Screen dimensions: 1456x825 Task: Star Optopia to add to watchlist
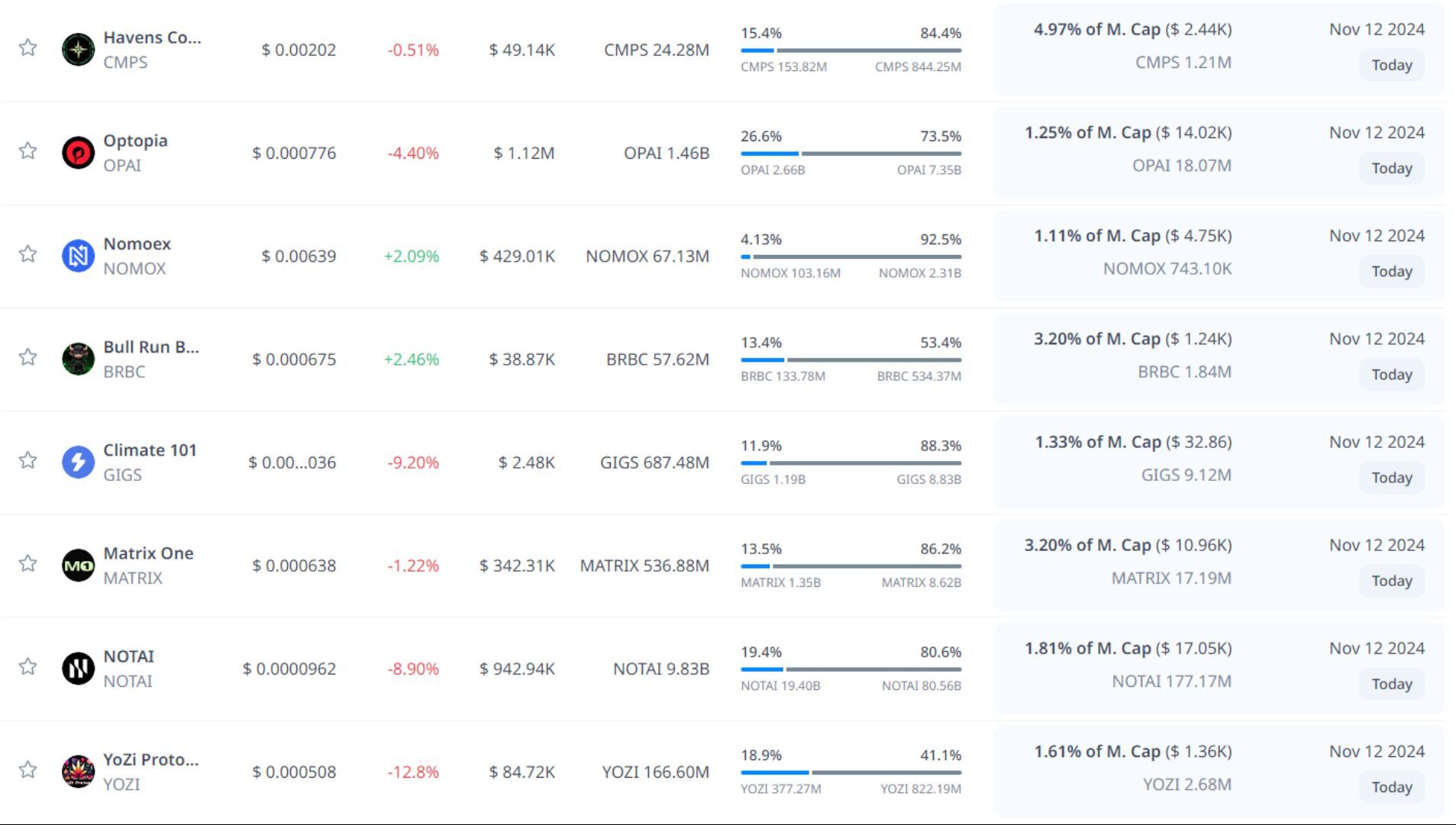(x=28, y=150)
